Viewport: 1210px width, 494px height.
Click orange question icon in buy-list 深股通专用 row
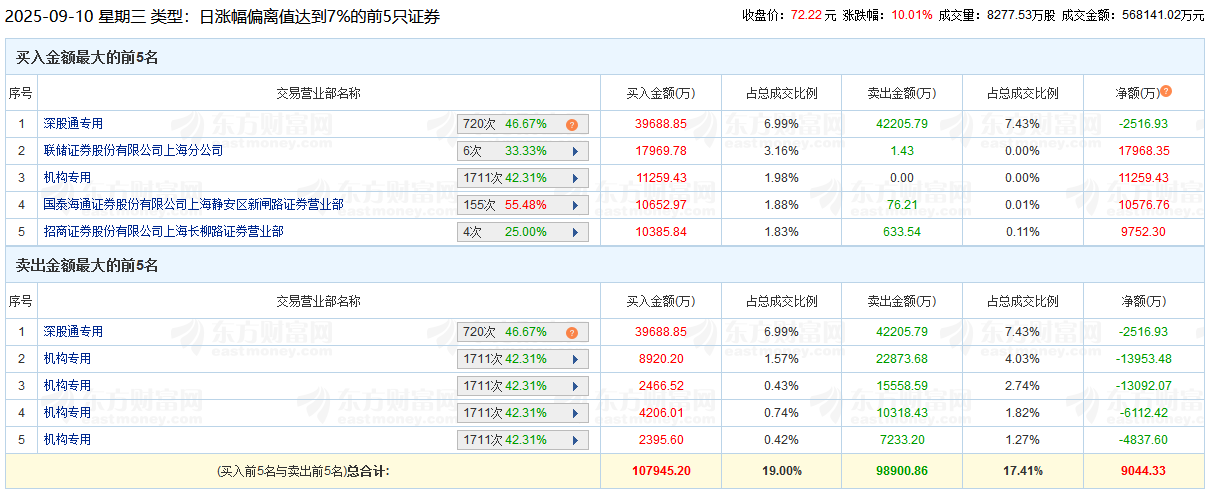click(x=572, y=125)
